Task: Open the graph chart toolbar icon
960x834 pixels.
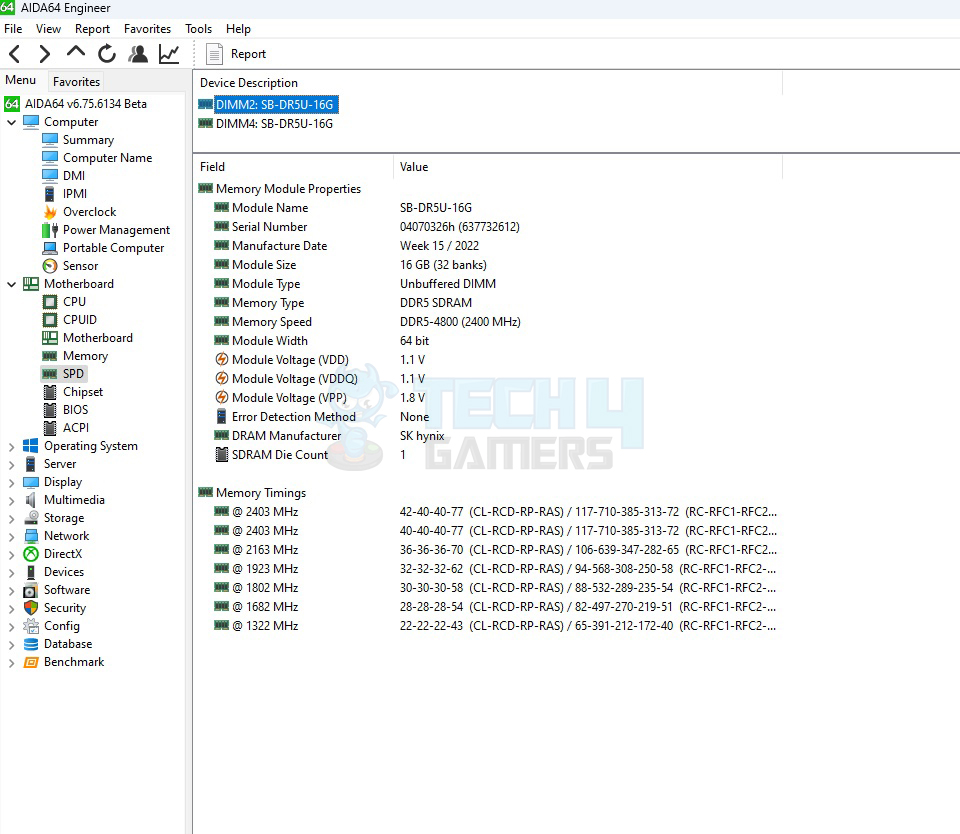Action: point(169,54)
